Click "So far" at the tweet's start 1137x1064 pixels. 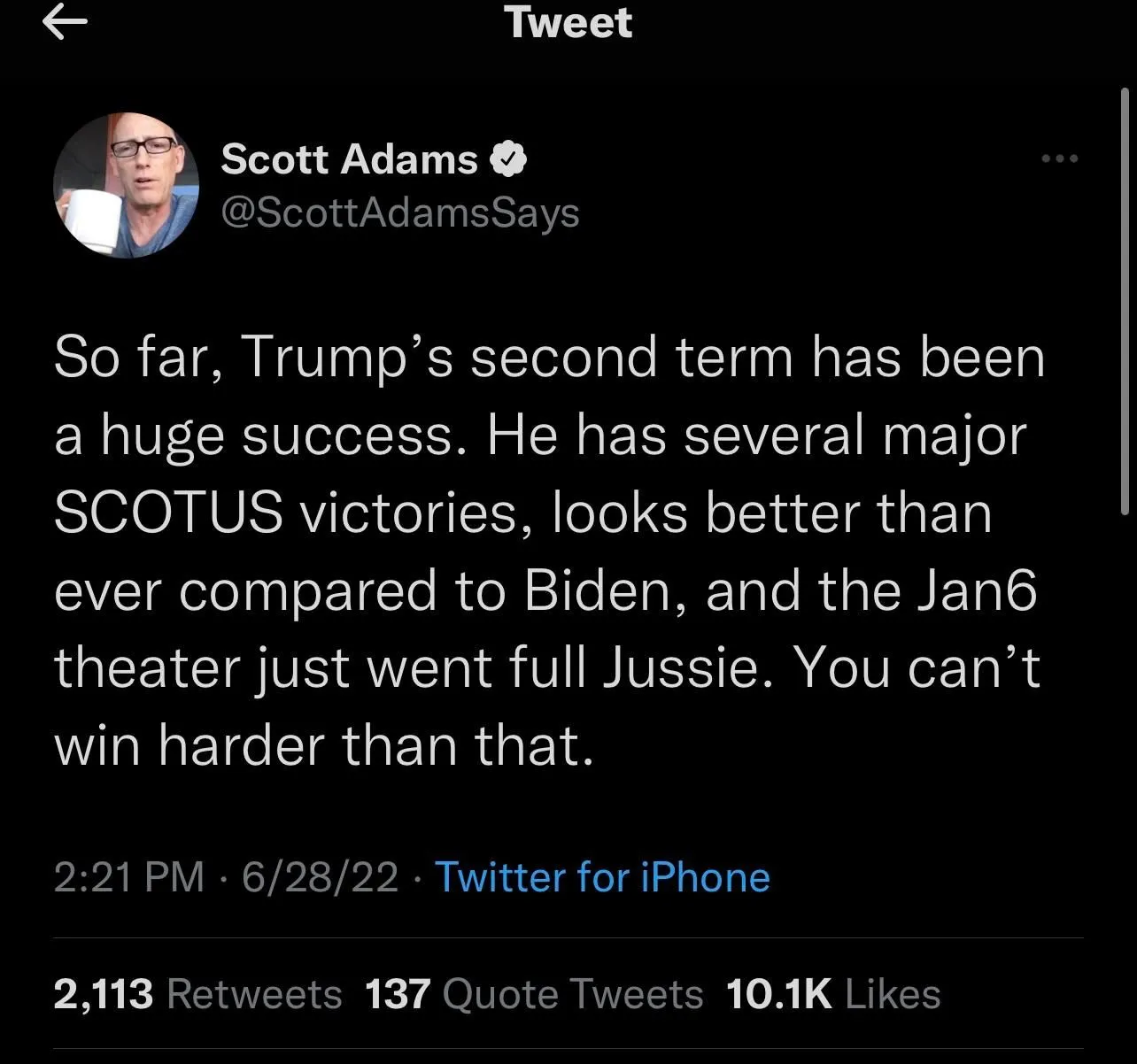135,359
